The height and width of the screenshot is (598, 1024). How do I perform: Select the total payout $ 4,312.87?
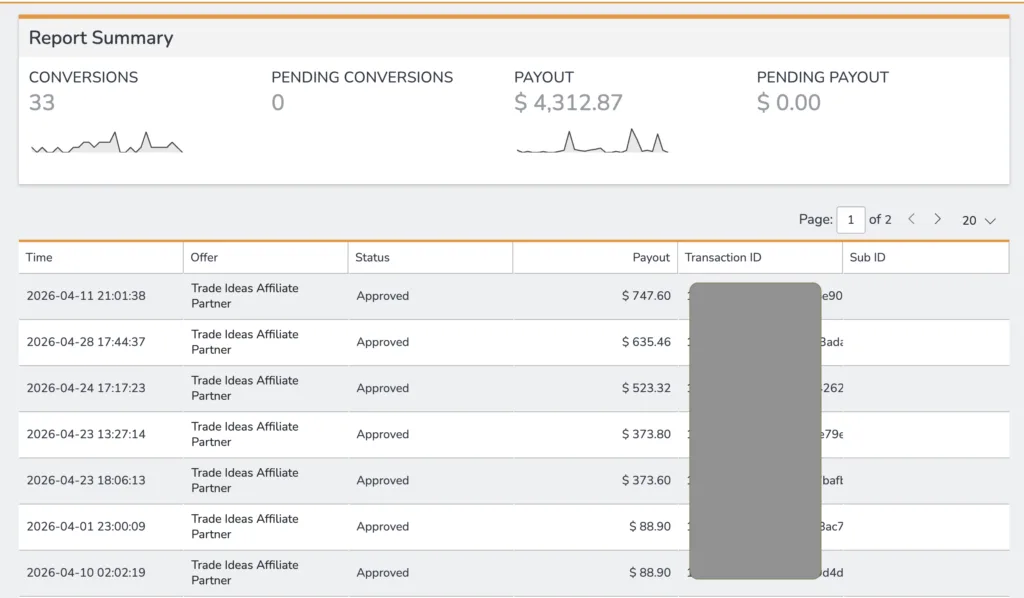(x=568, y=102)
